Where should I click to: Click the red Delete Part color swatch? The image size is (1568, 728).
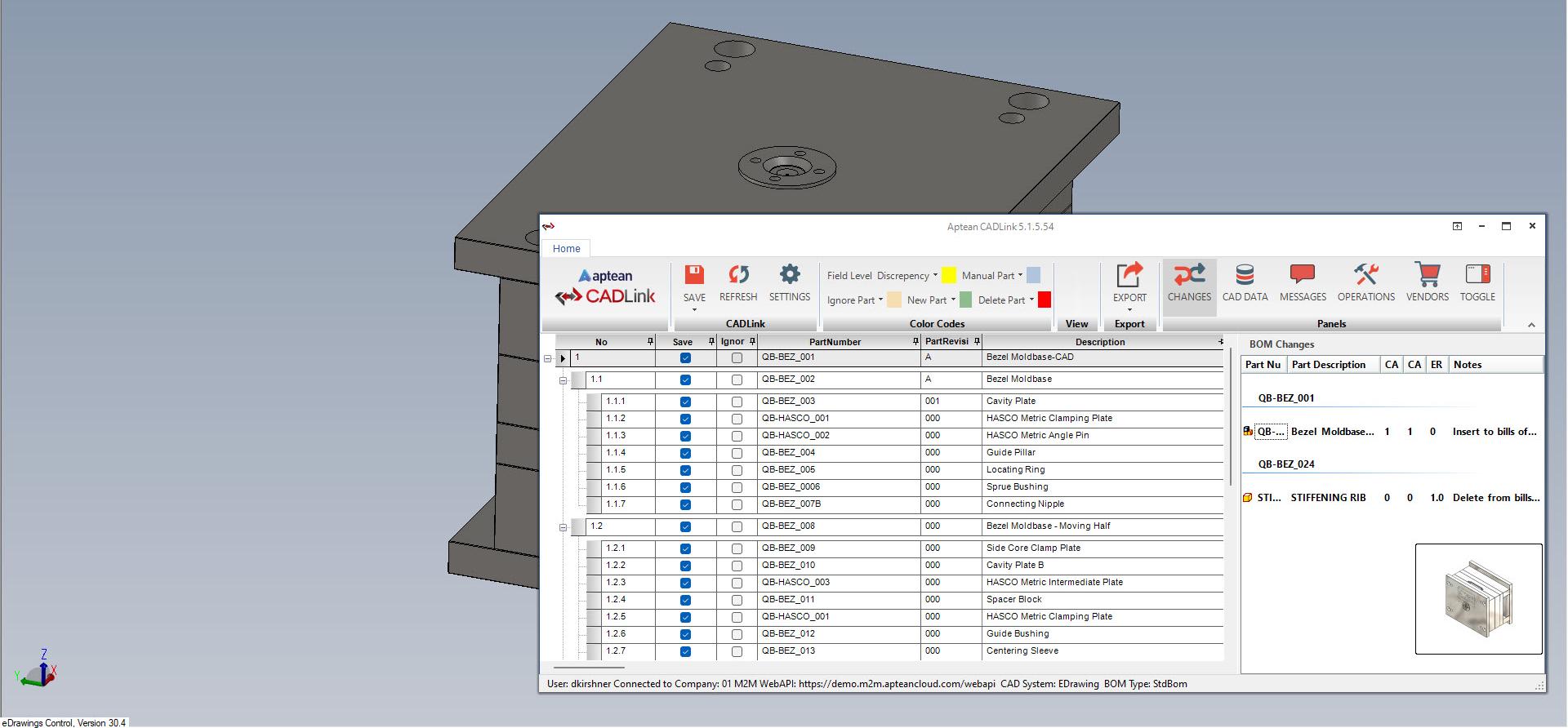(x=1045, y=300)
